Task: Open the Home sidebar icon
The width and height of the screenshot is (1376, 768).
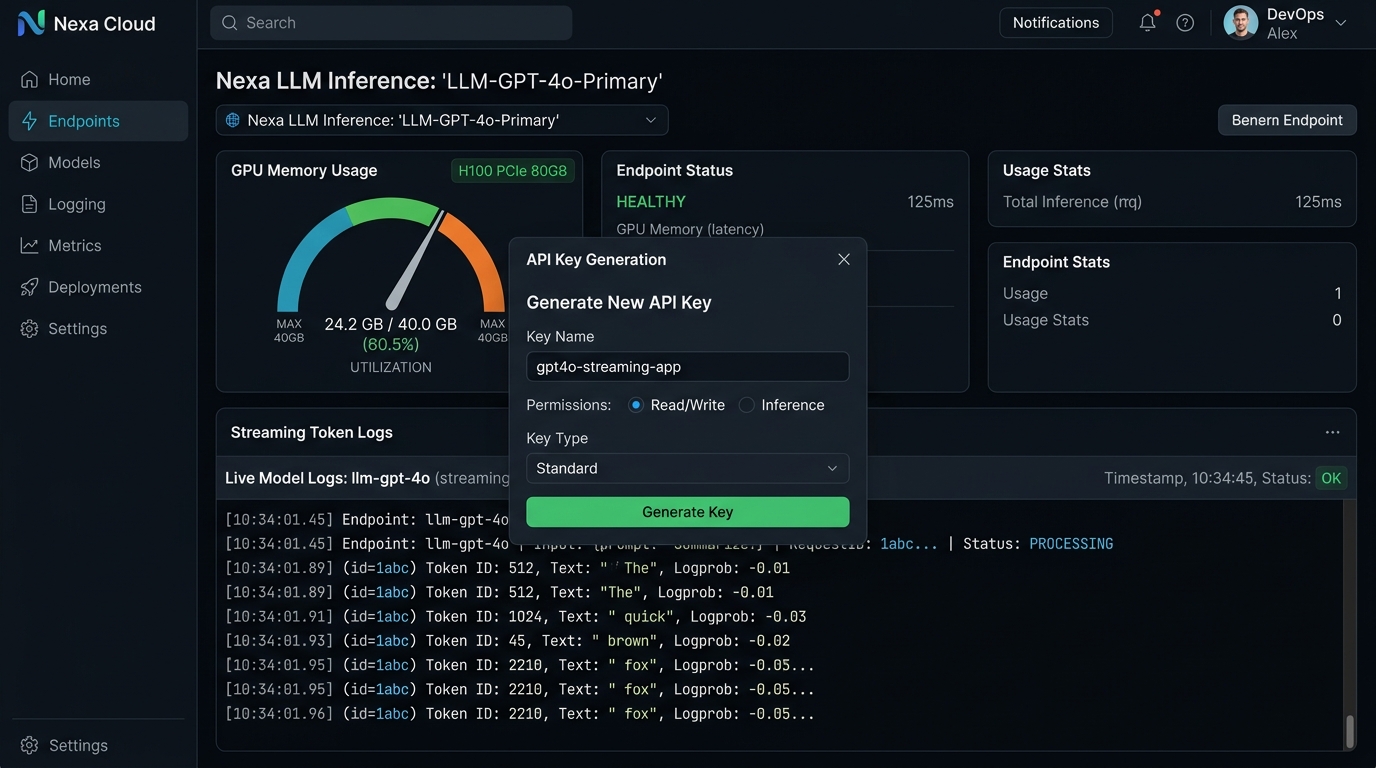Action: pos(29,79)
